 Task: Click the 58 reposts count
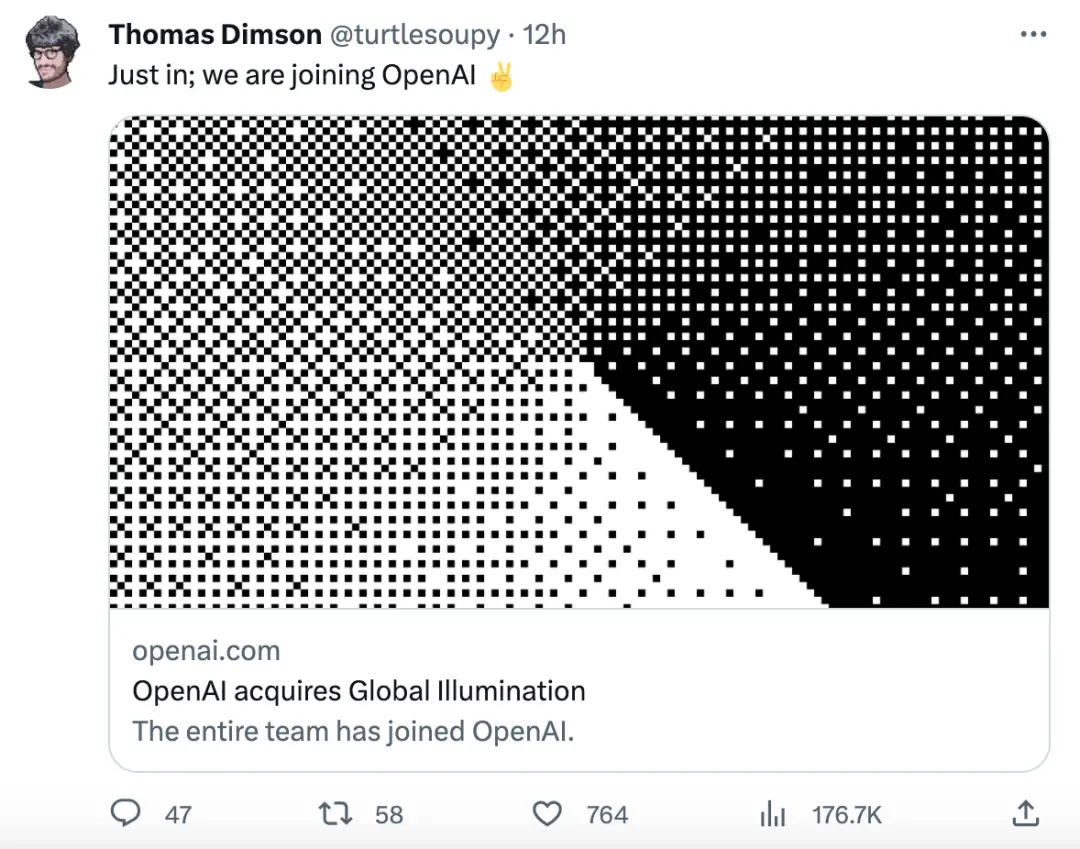click(389, 815)
